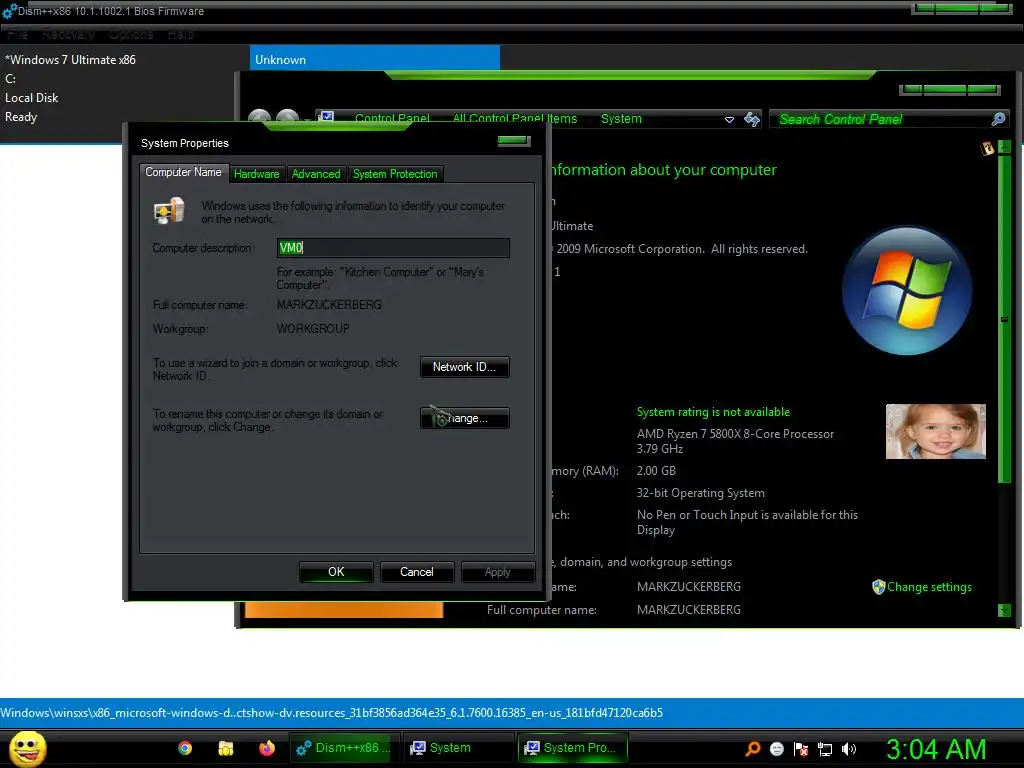The height and width of the screenshot is (768, 1024).
Task: Click the shield icon beside Change settings
Action: (878, 587)
